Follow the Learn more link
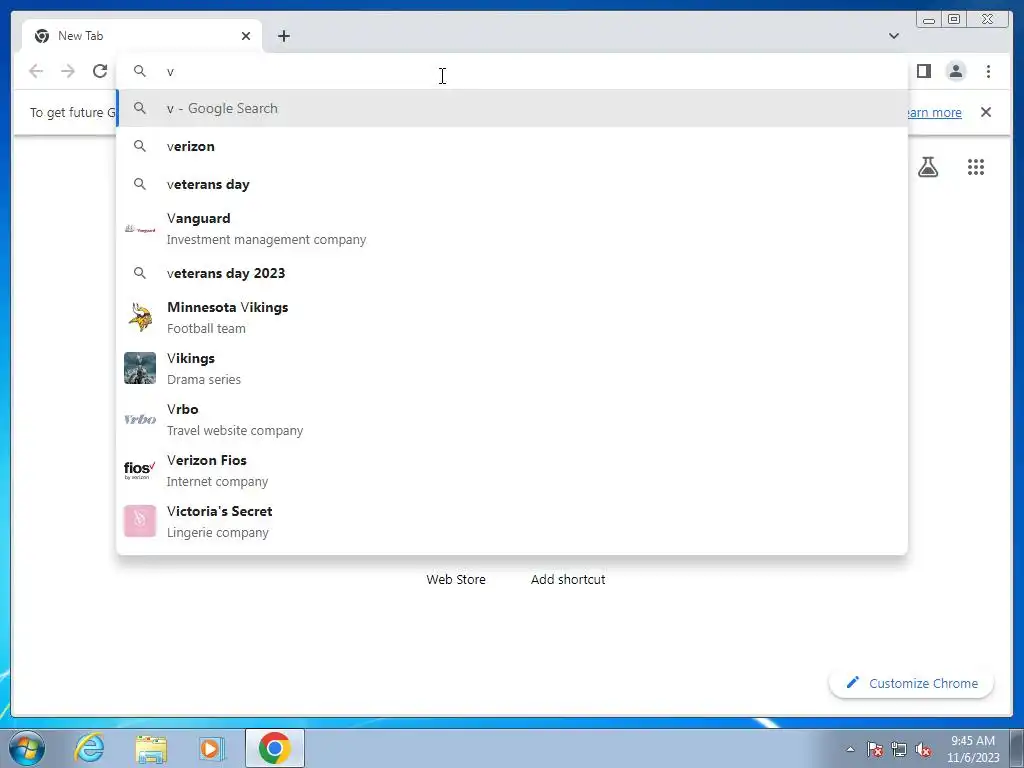Image resolution: width=1024 pixels, height=768 pixels. click(935, 112)
